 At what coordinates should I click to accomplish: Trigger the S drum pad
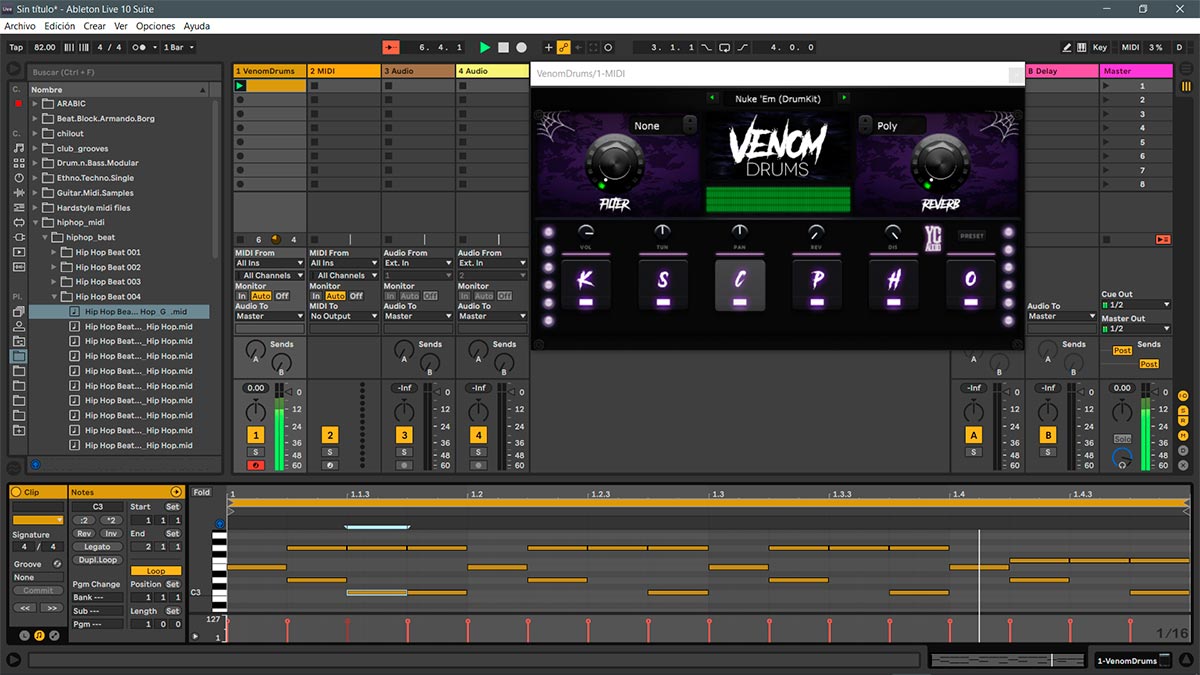[x=662, y=286]
